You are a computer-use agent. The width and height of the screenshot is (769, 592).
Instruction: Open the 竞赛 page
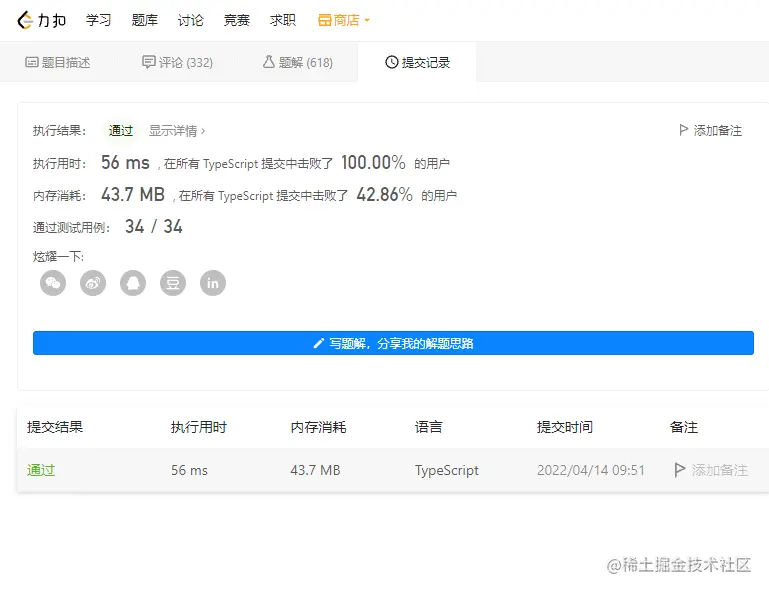click(x=236, y=20)
